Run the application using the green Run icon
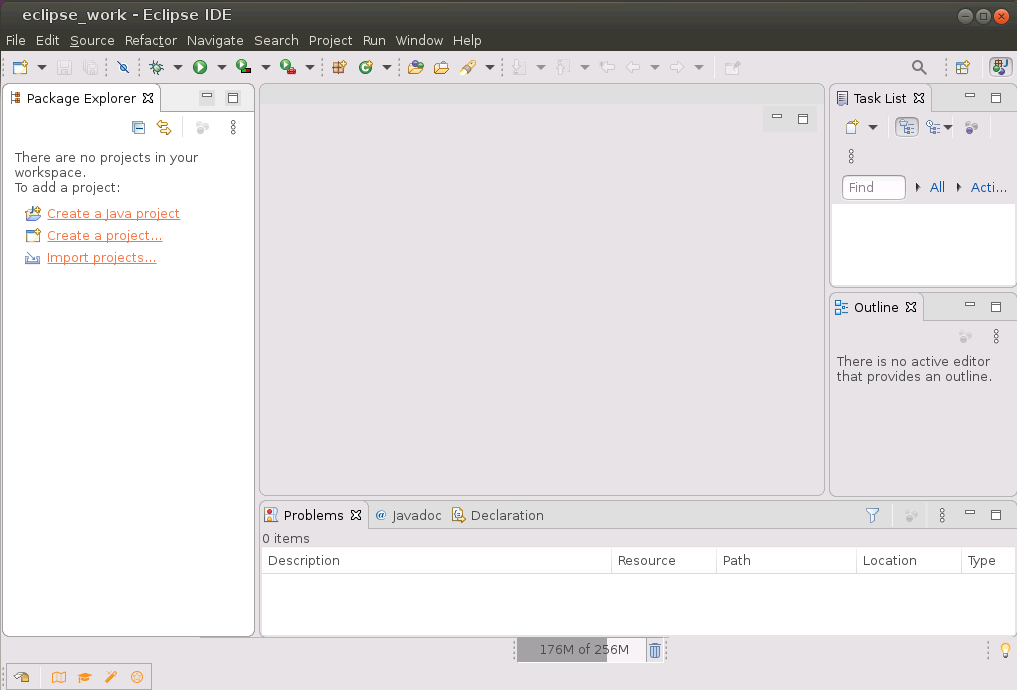Screen dimensions: 1017x690 click(x=199, y=66)
